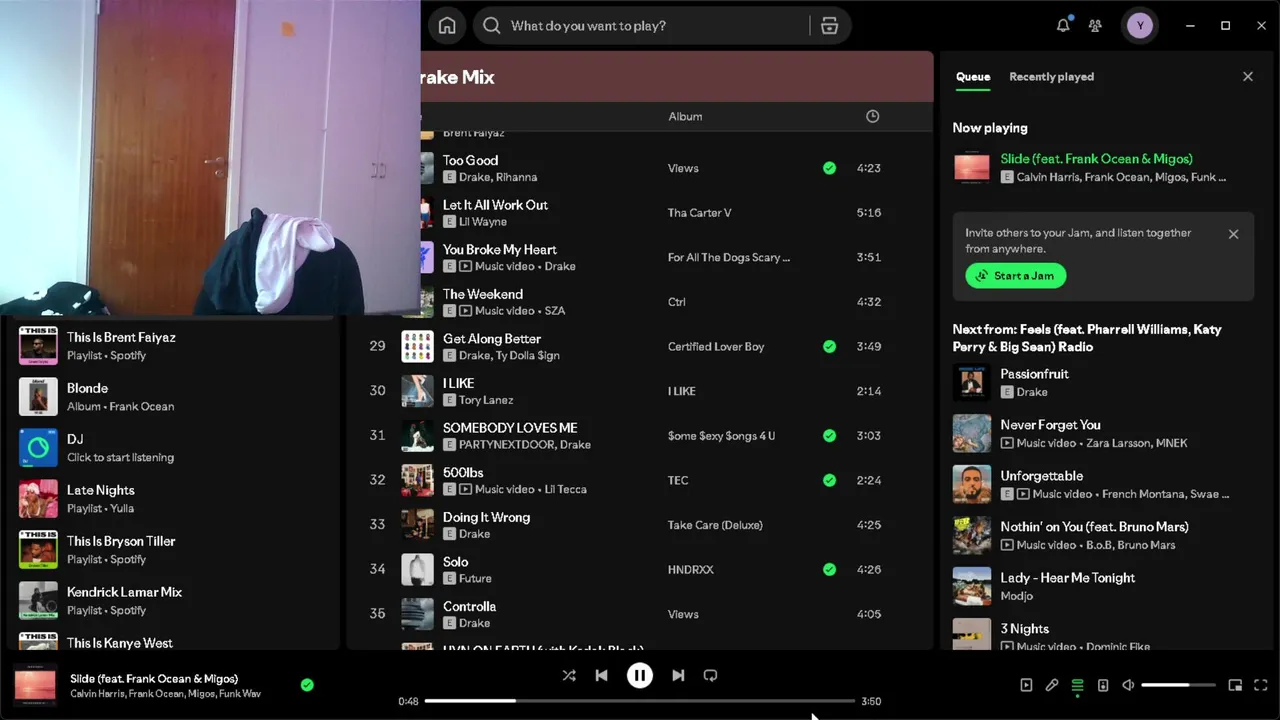Switch to the Queue tab
The image size is (1280, 720).
tap(973, 77)
